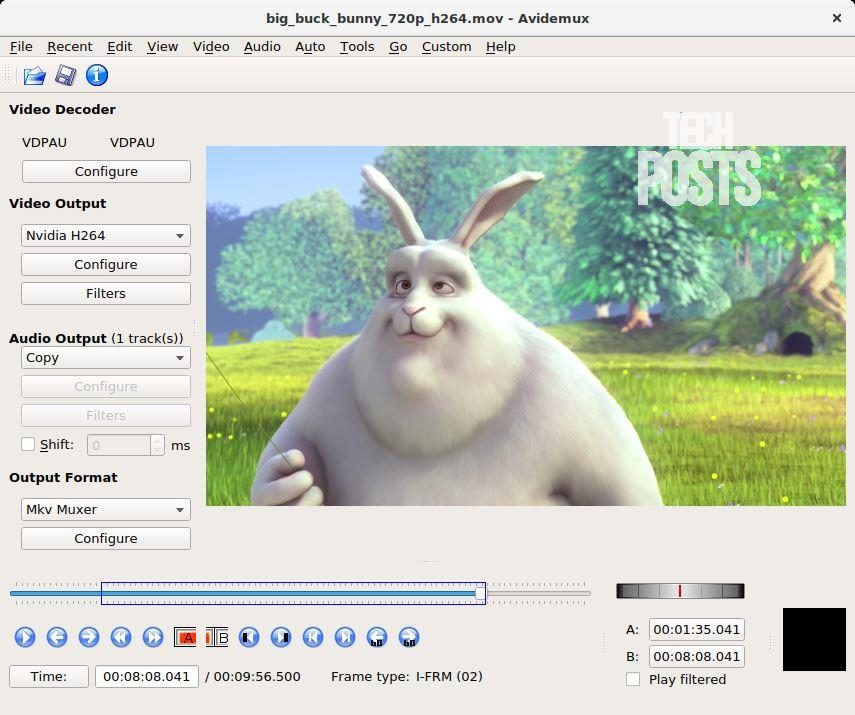This screenshot has width=855, height=715.
Task: Click the black audio VU meter box
Action: click(x=814, y=639)
